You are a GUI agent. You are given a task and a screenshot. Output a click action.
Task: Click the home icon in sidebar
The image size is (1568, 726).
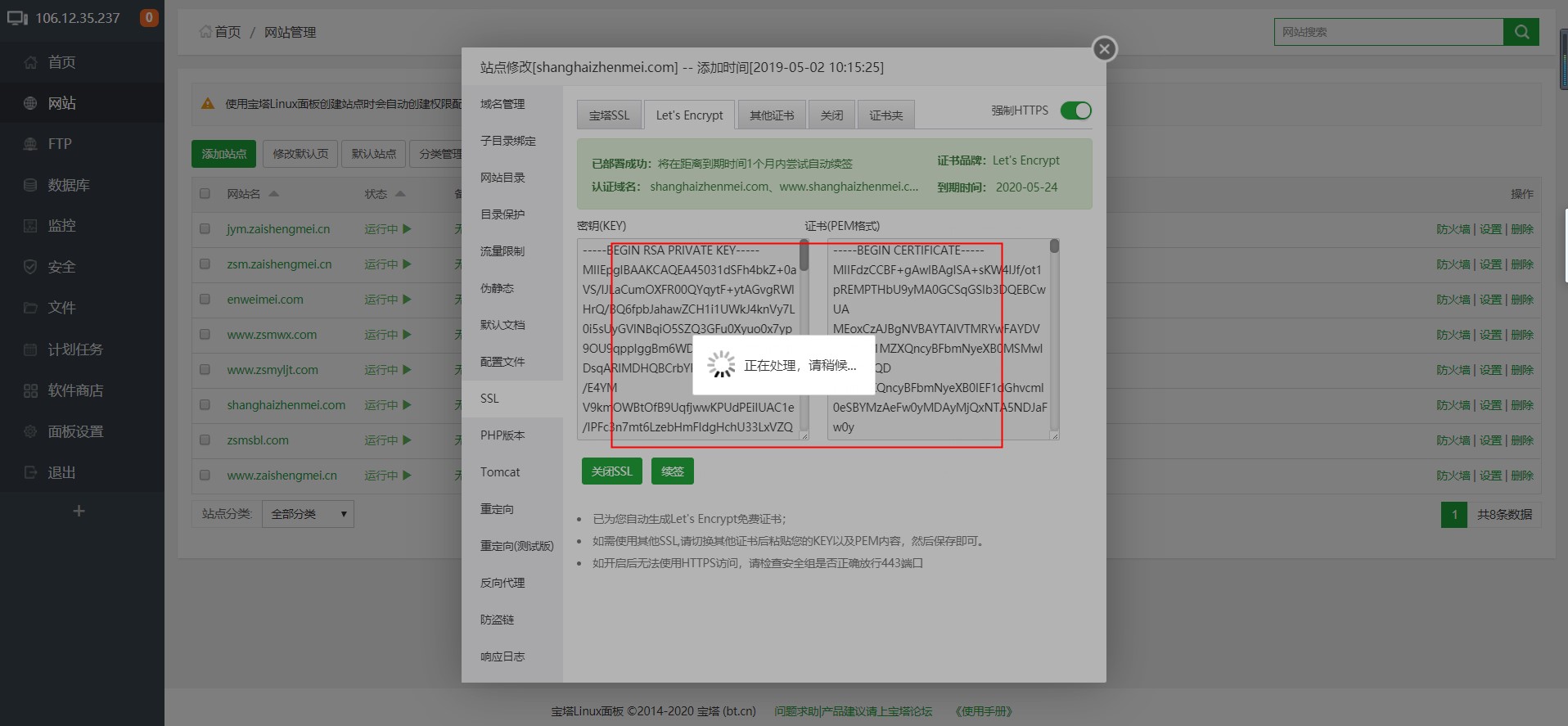(30, 62)
